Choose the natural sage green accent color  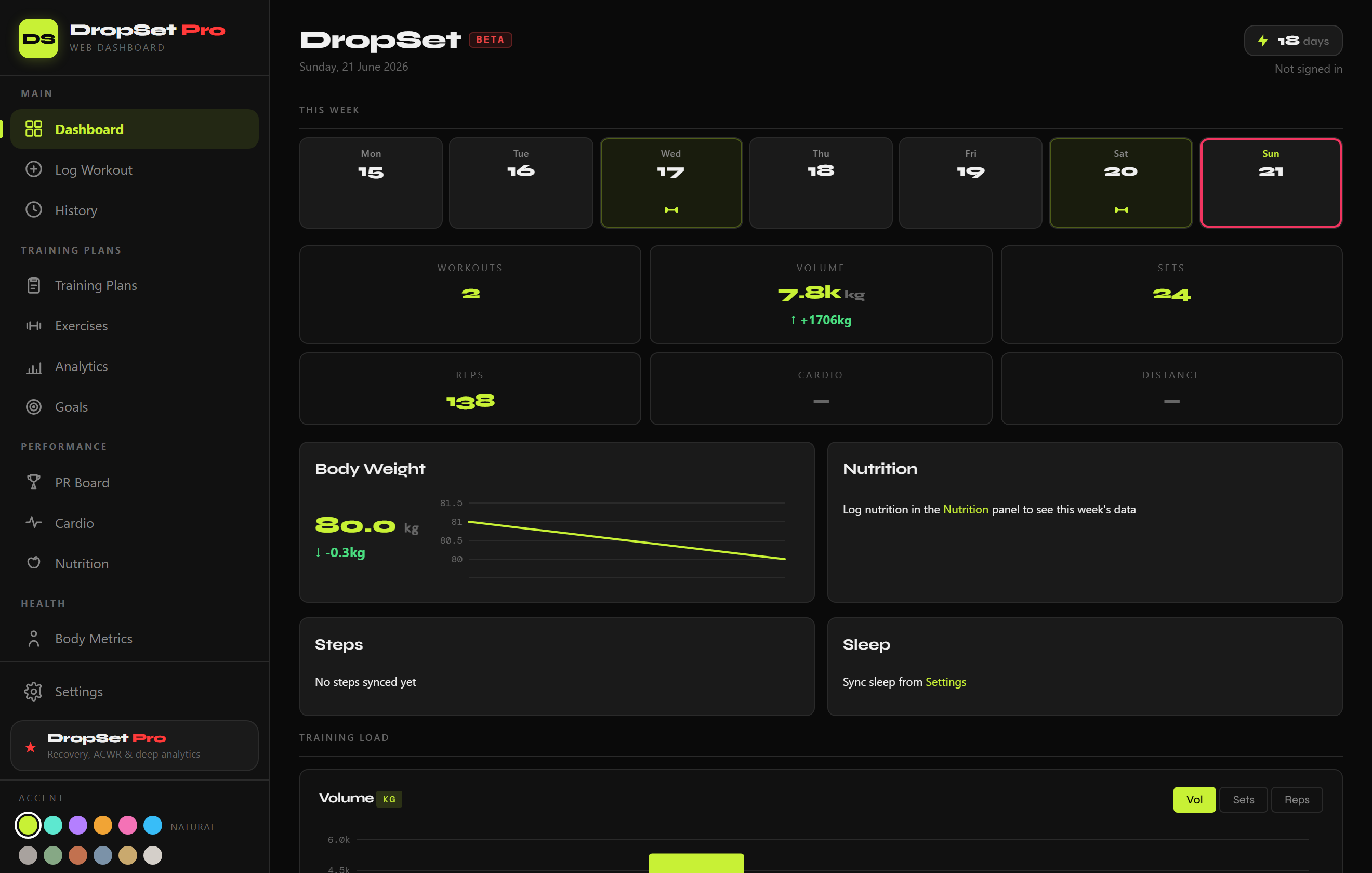click(53, 855)
